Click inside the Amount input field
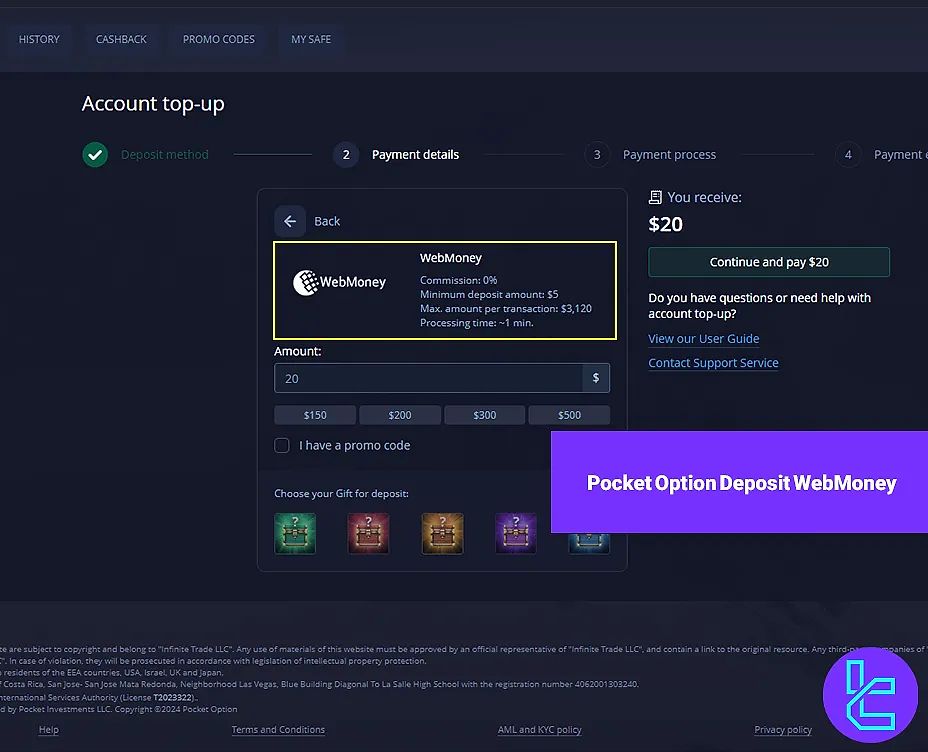This screenshot has width=928, height=752. click(x=430, y=379)
